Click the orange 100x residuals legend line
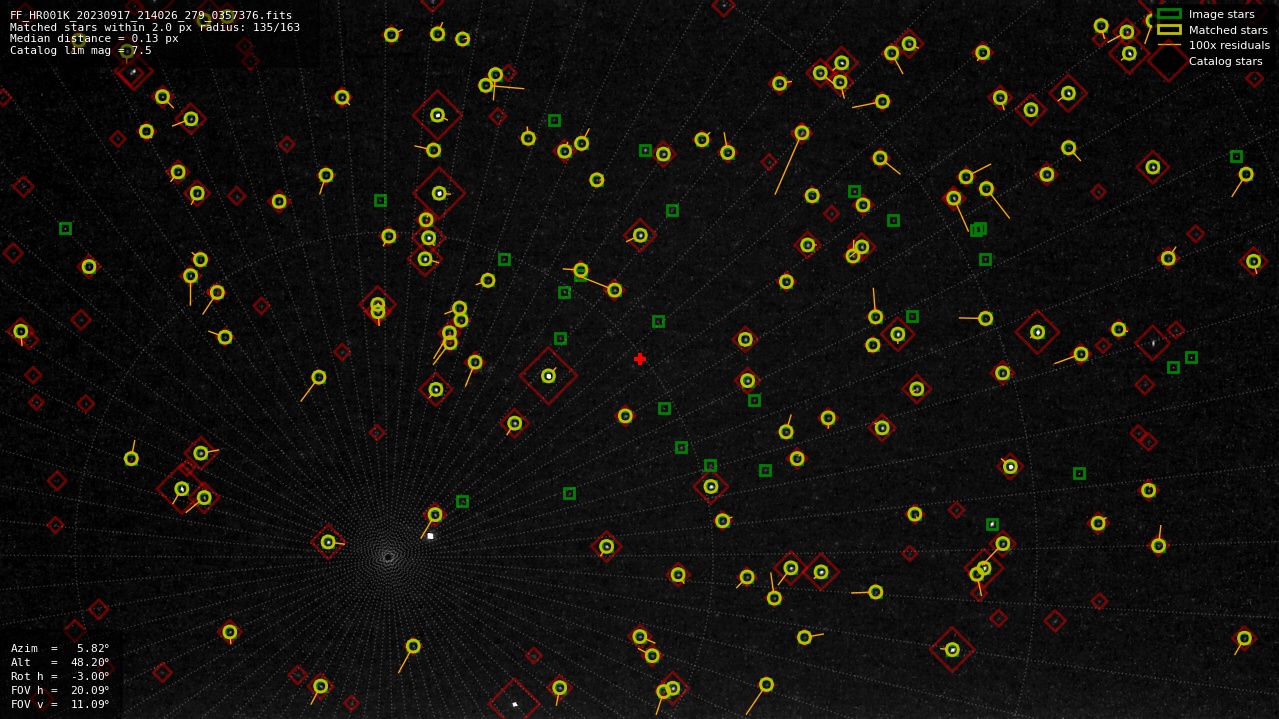Viewport: 1279px width, 719px height. 1169,45
